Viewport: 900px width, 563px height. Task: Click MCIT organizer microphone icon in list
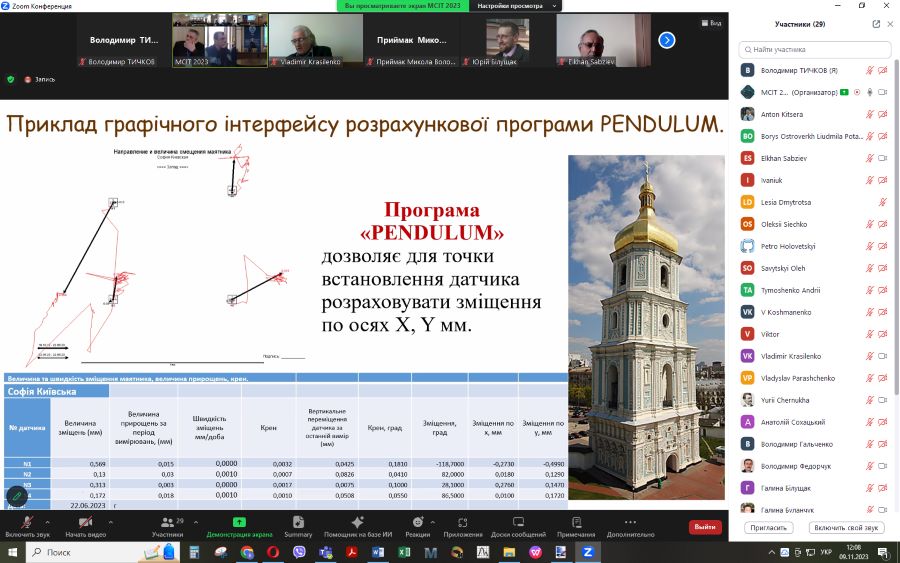[870, 92]
